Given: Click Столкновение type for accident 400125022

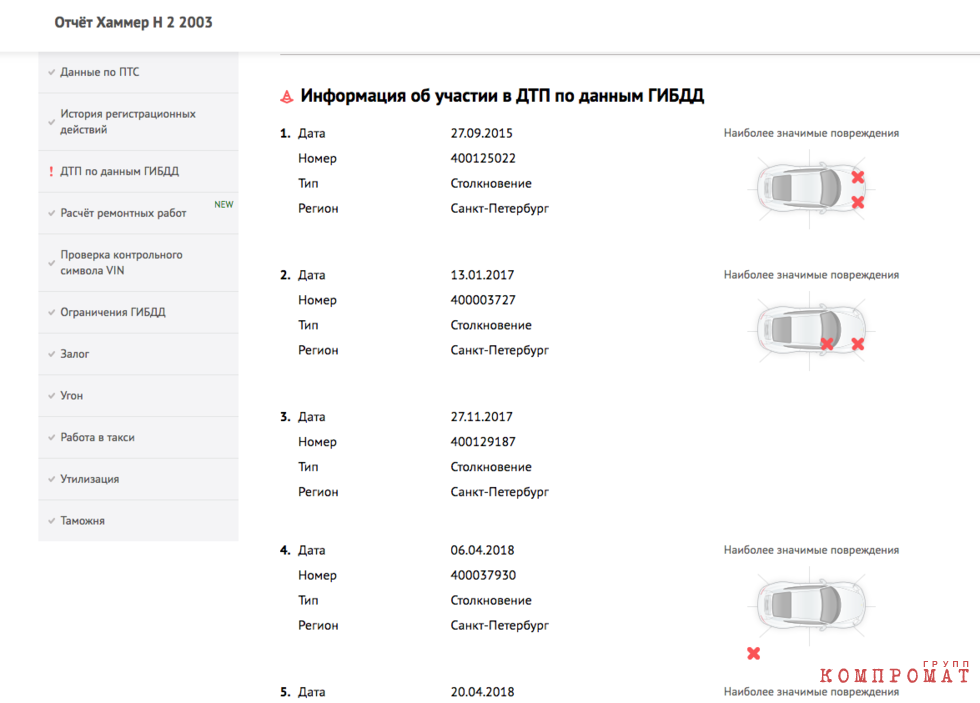Looking at the screenshot, I should point(491,184).
